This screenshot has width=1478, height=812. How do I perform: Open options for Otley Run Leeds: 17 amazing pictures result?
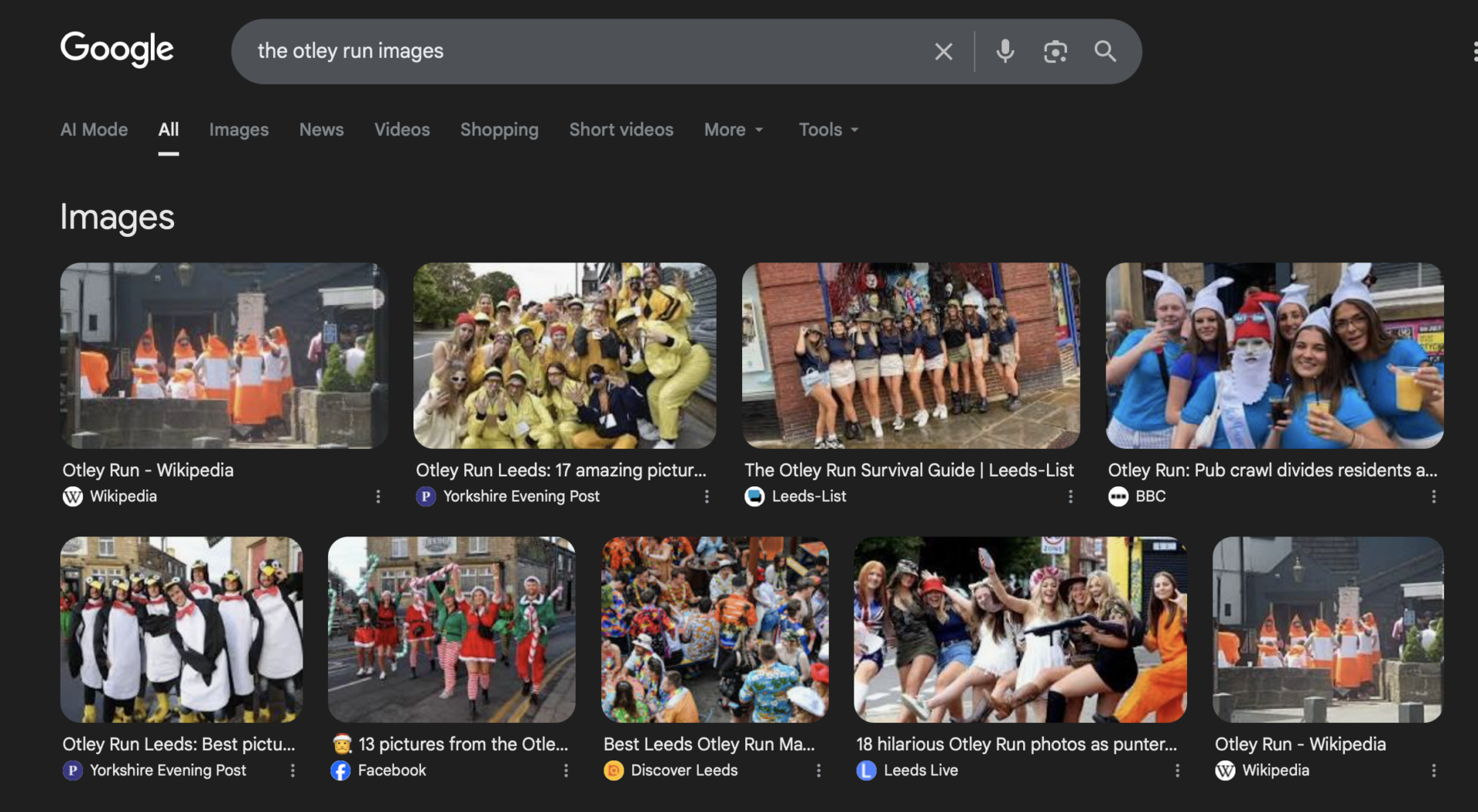pyautogui.click(x=707, y=496)
